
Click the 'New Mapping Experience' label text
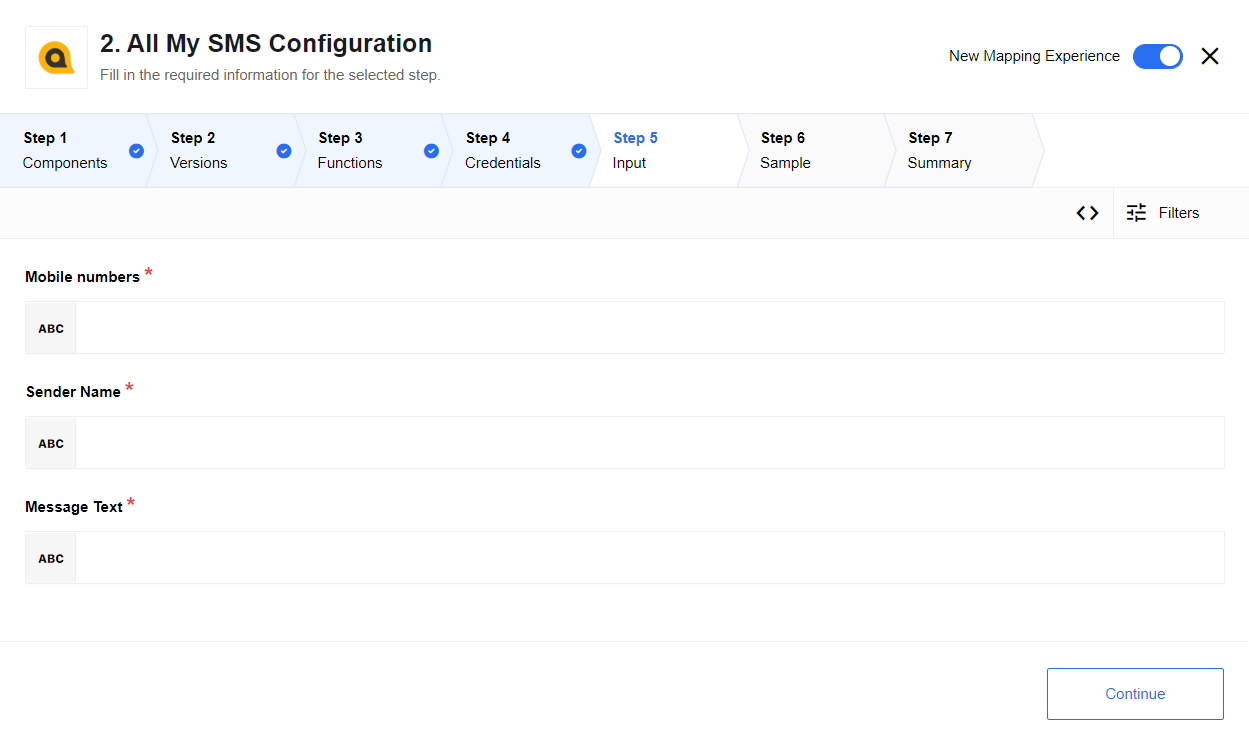tap(1034, 56)
